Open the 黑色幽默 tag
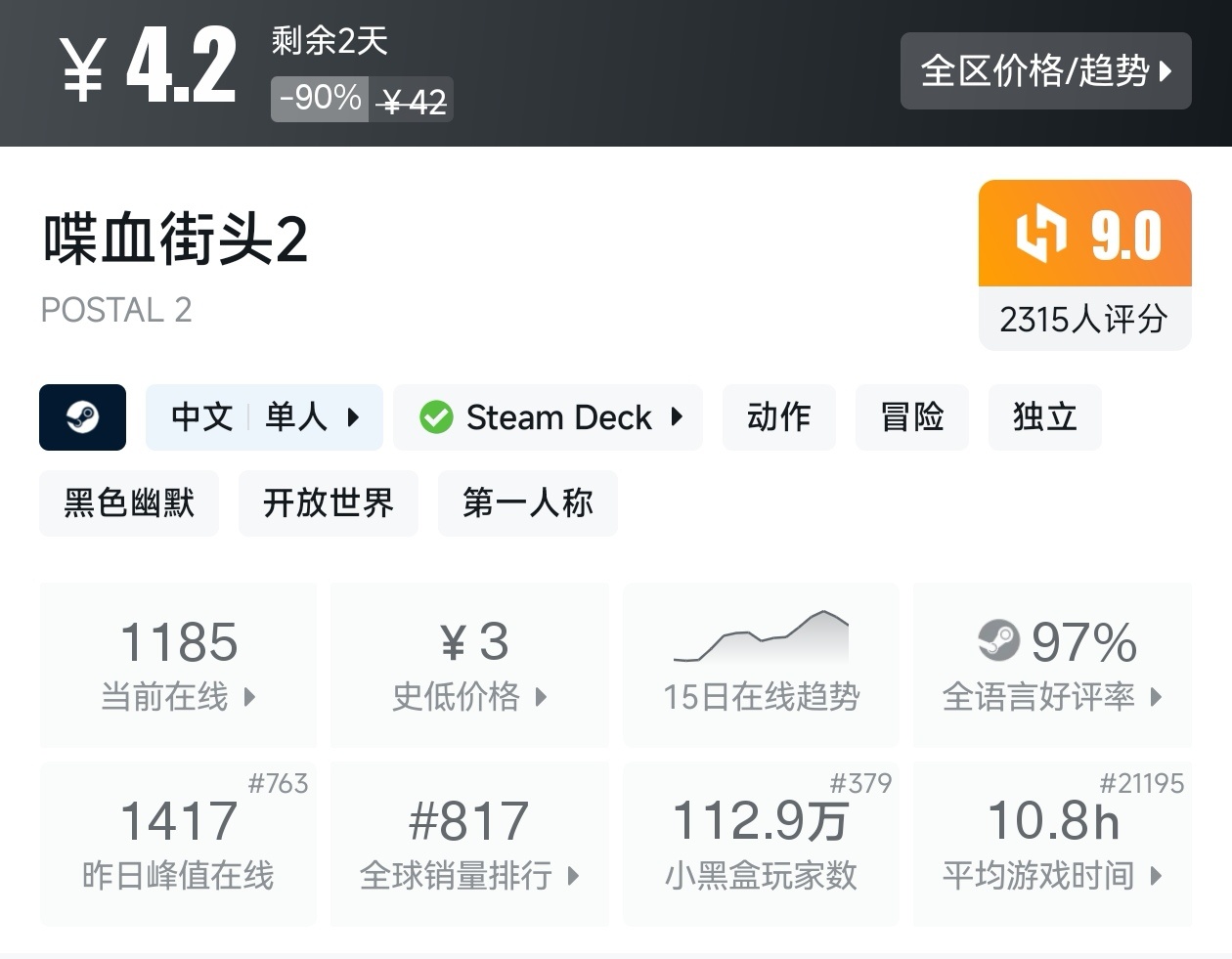Viewport: 1232px width, 959px height. point(129,503)
